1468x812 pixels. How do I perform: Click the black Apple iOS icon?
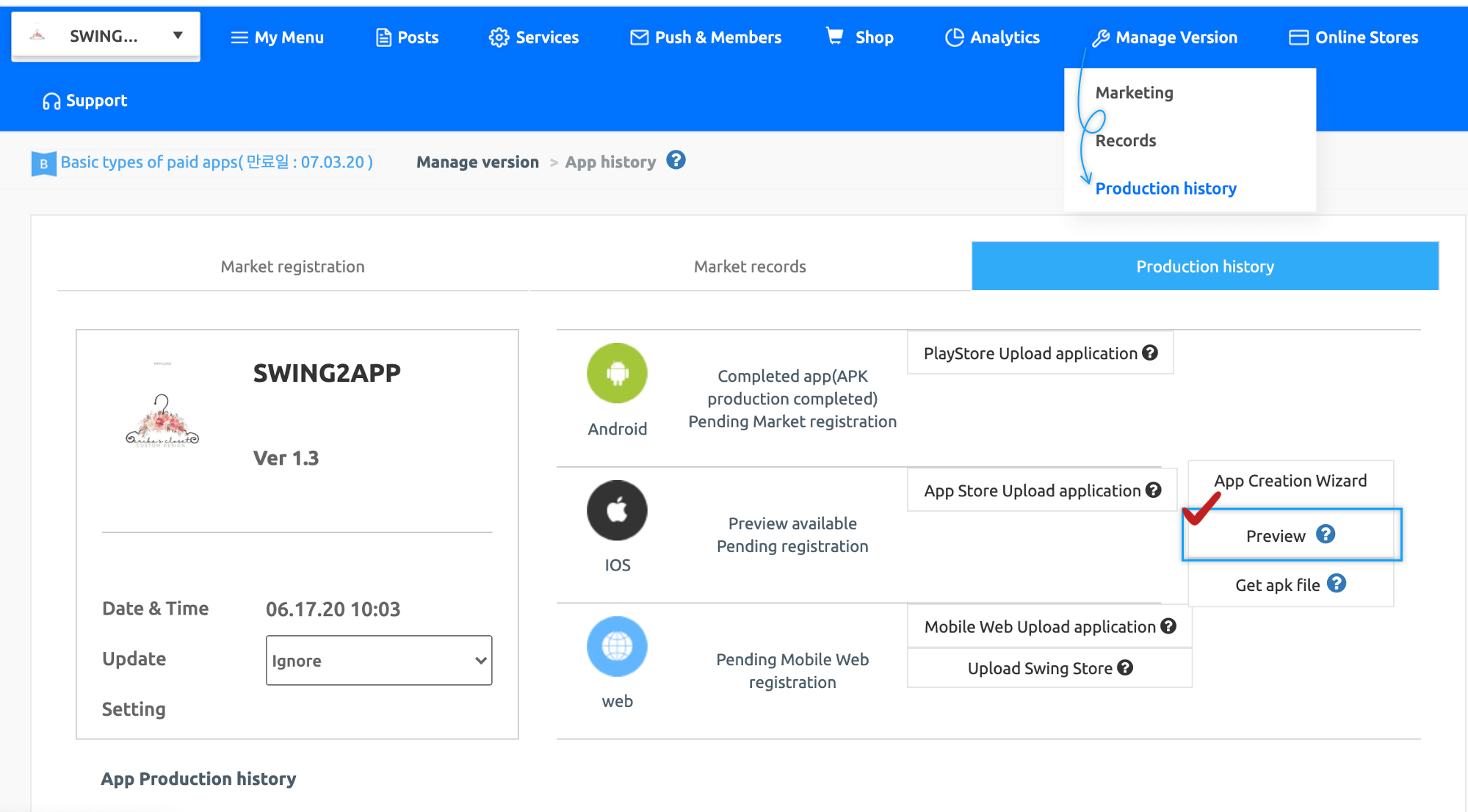[617, 510]
